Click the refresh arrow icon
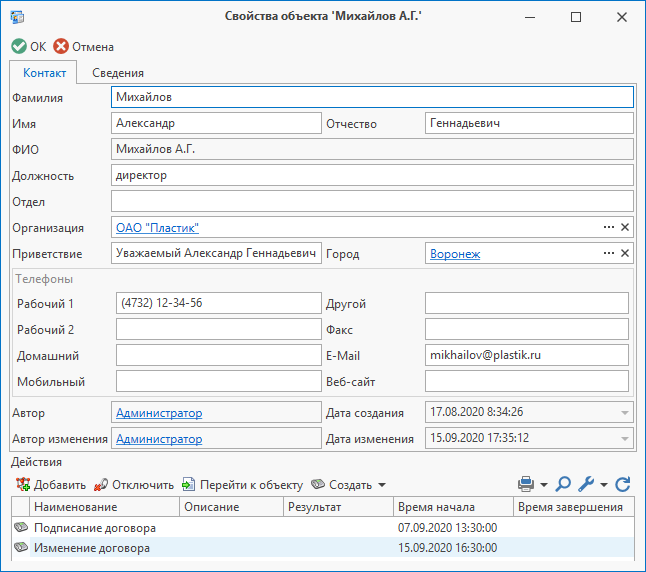Viewport: 646px width, 572px height. [623, 484]
